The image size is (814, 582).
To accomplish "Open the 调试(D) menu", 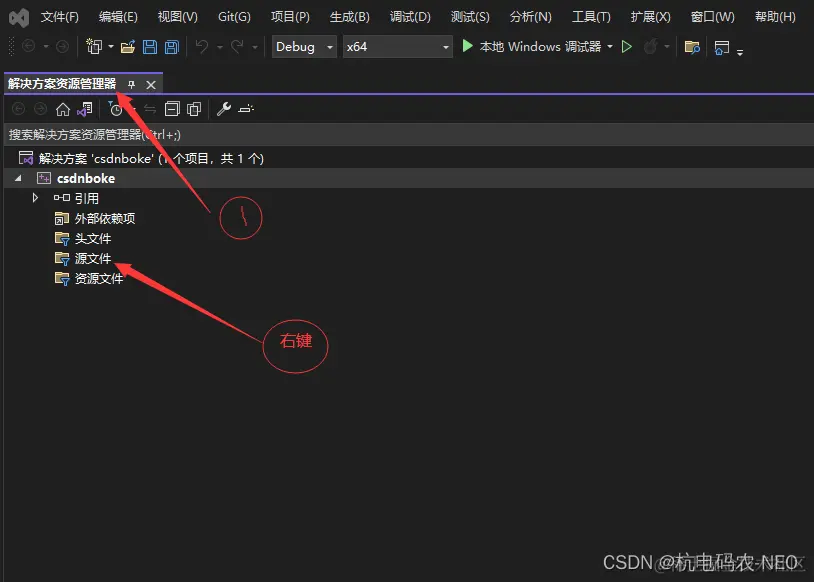I will point(410,17).
